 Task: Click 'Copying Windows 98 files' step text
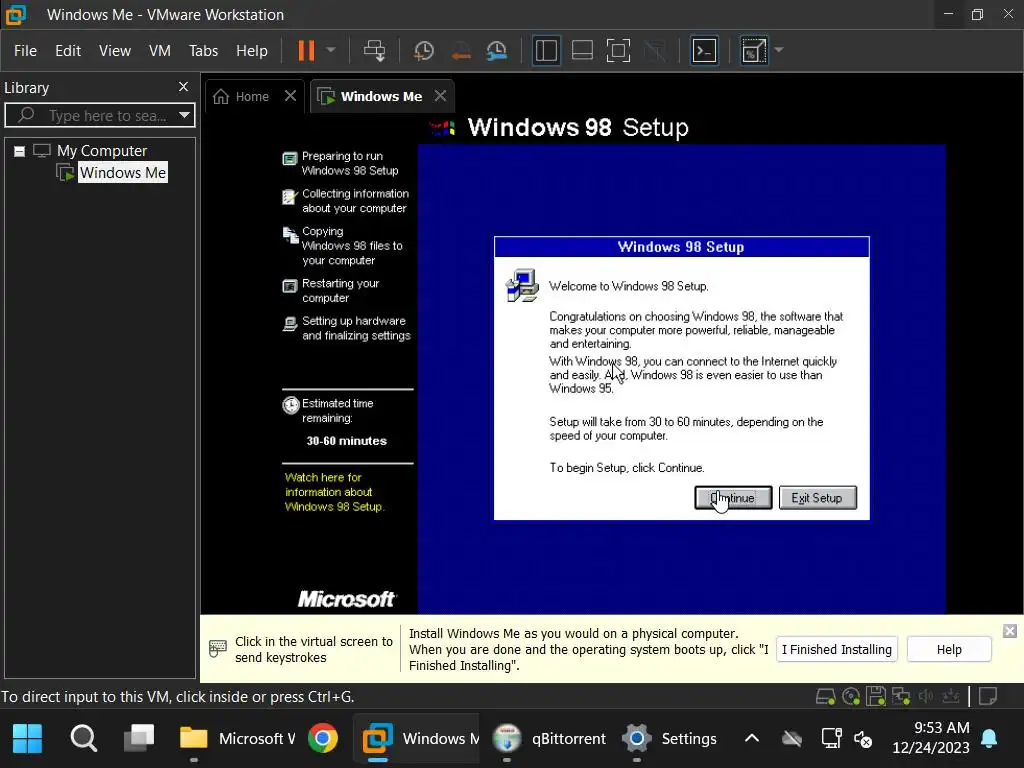[x=352, y=246]
